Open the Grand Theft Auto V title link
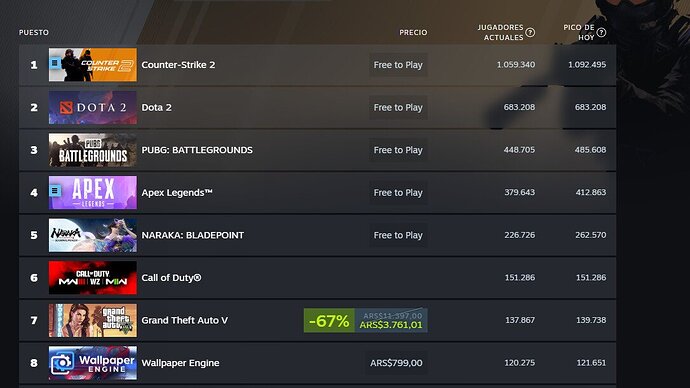690x388 pixels. [x=185, y=320]
